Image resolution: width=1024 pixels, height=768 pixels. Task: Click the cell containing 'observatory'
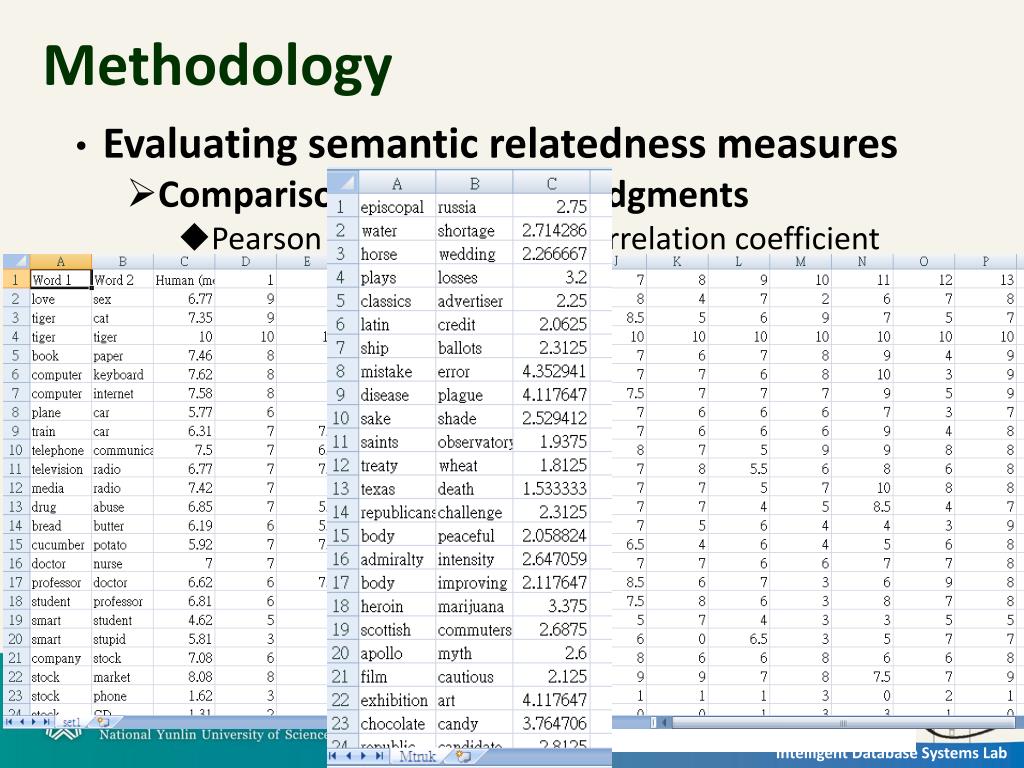click(475, 441)
